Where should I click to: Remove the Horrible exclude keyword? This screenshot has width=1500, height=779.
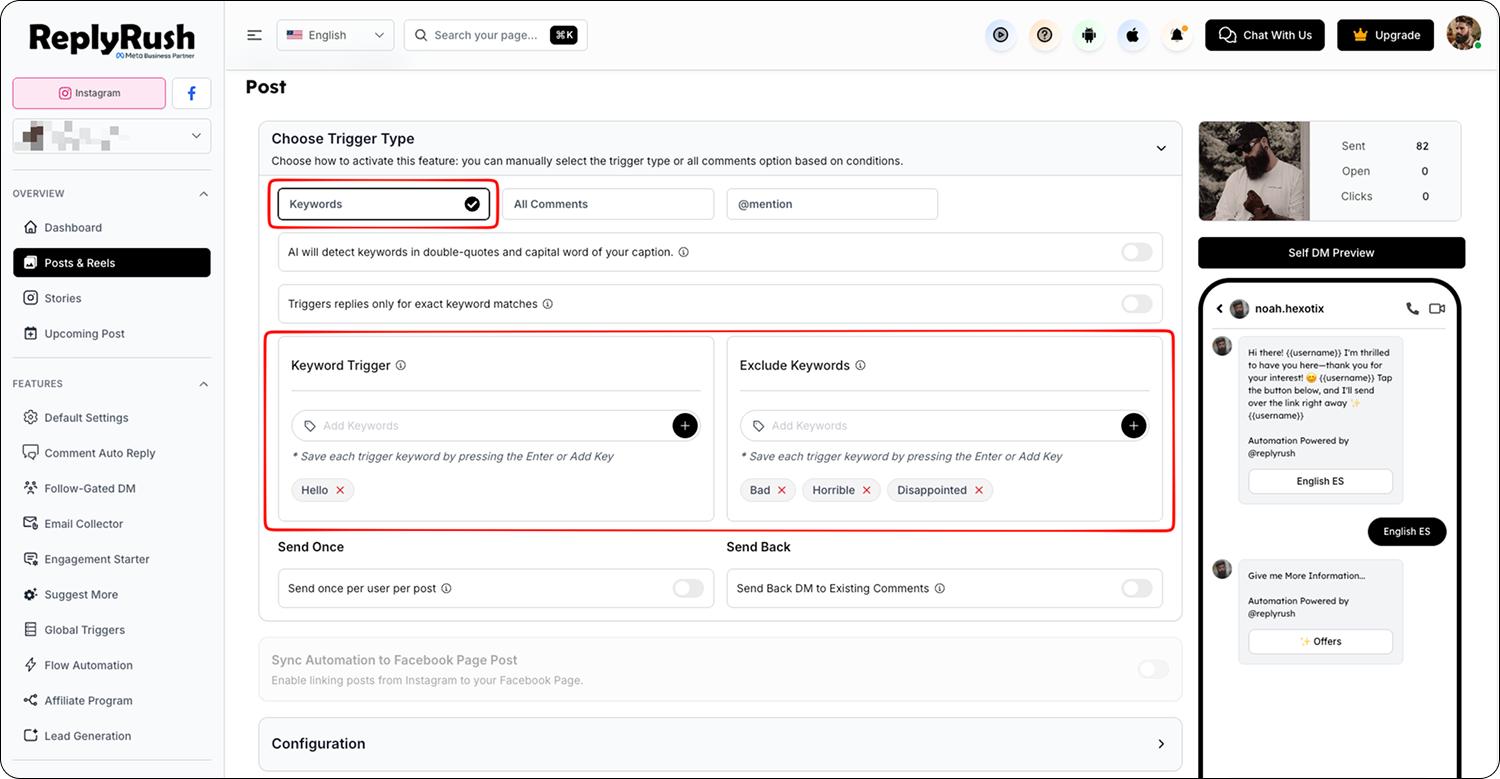(867, 490)
